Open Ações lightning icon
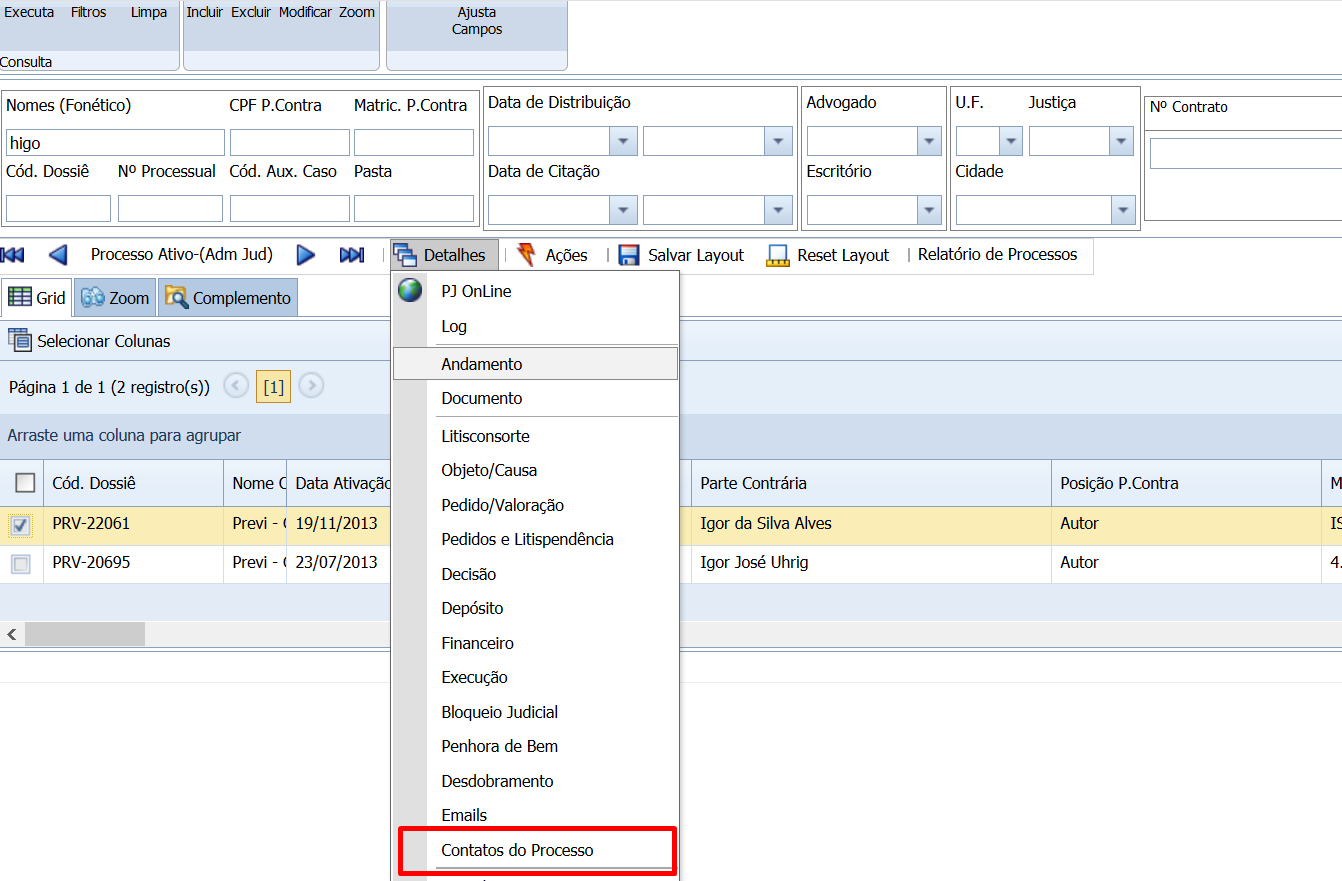 click(527, 255)
